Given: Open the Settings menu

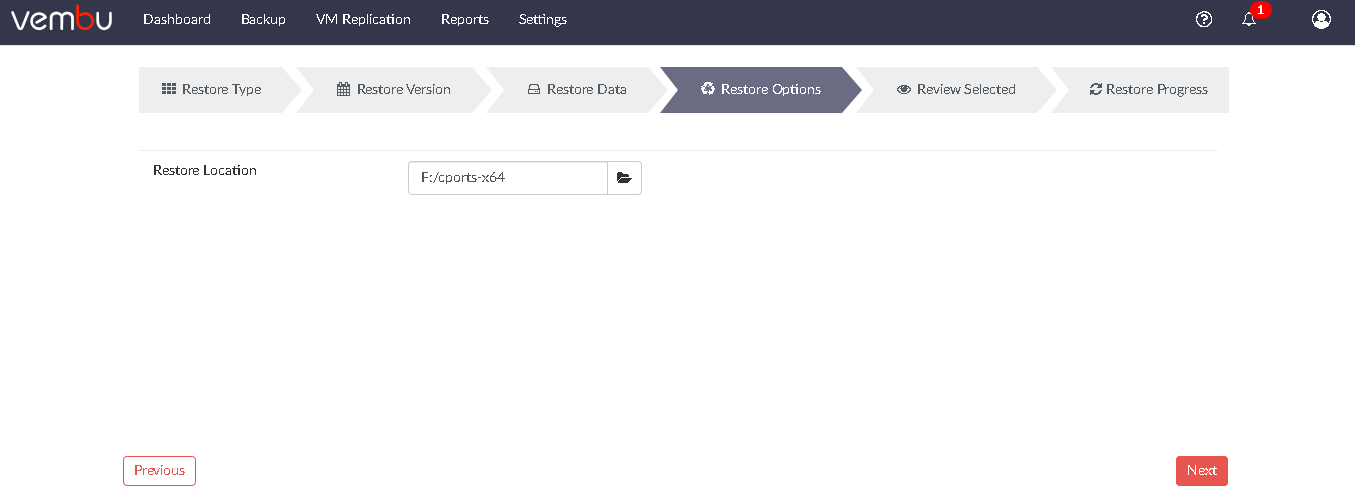Looking at the screenshot, I should point(543,19).
